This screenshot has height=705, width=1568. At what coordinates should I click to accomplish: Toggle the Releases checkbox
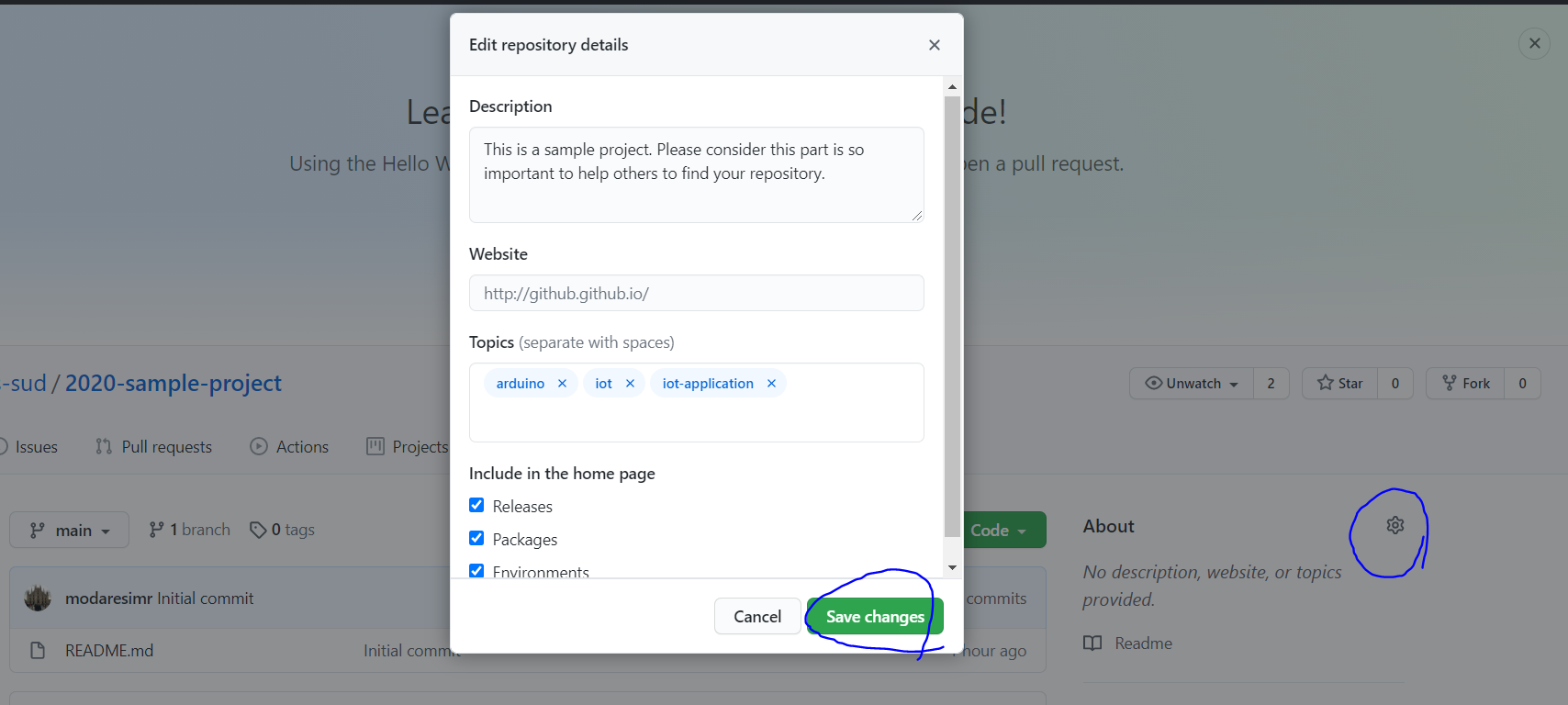(476, 505)
